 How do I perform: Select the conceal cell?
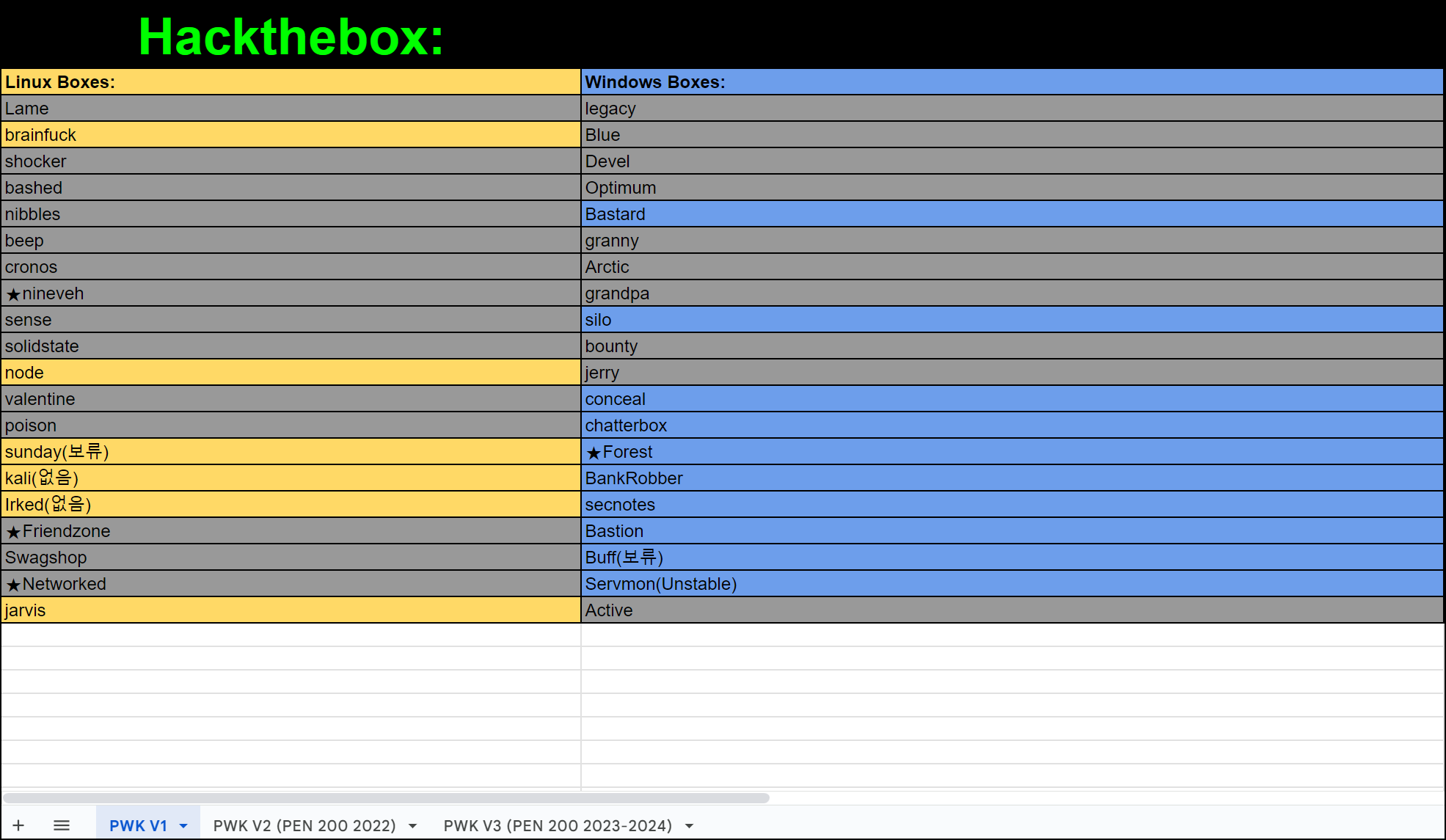click(x=1012, y=399)
